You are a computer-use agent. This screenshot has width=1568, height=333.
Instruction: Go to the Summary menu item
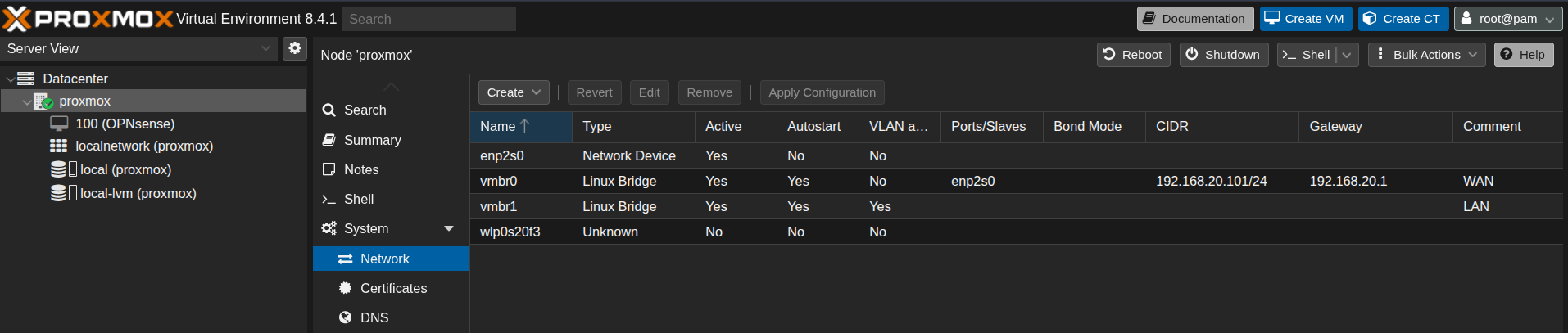tap(372, 140)
